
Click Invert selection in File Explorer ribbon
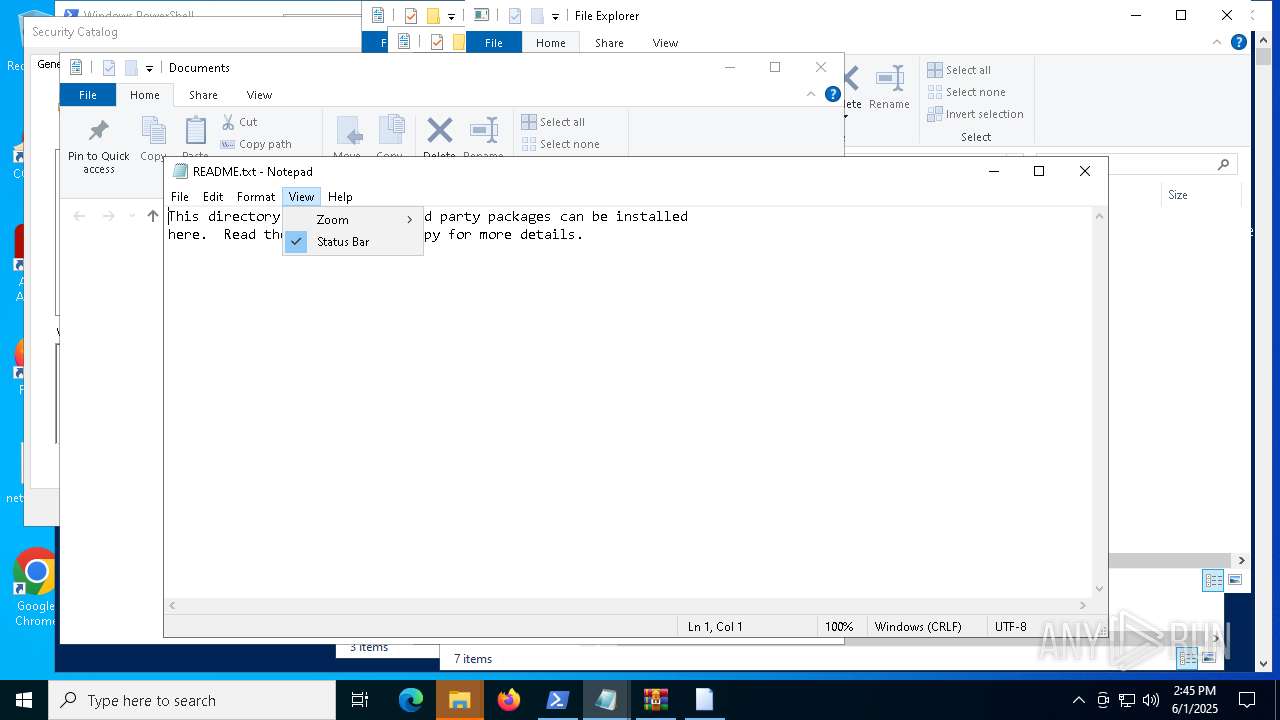975,114
